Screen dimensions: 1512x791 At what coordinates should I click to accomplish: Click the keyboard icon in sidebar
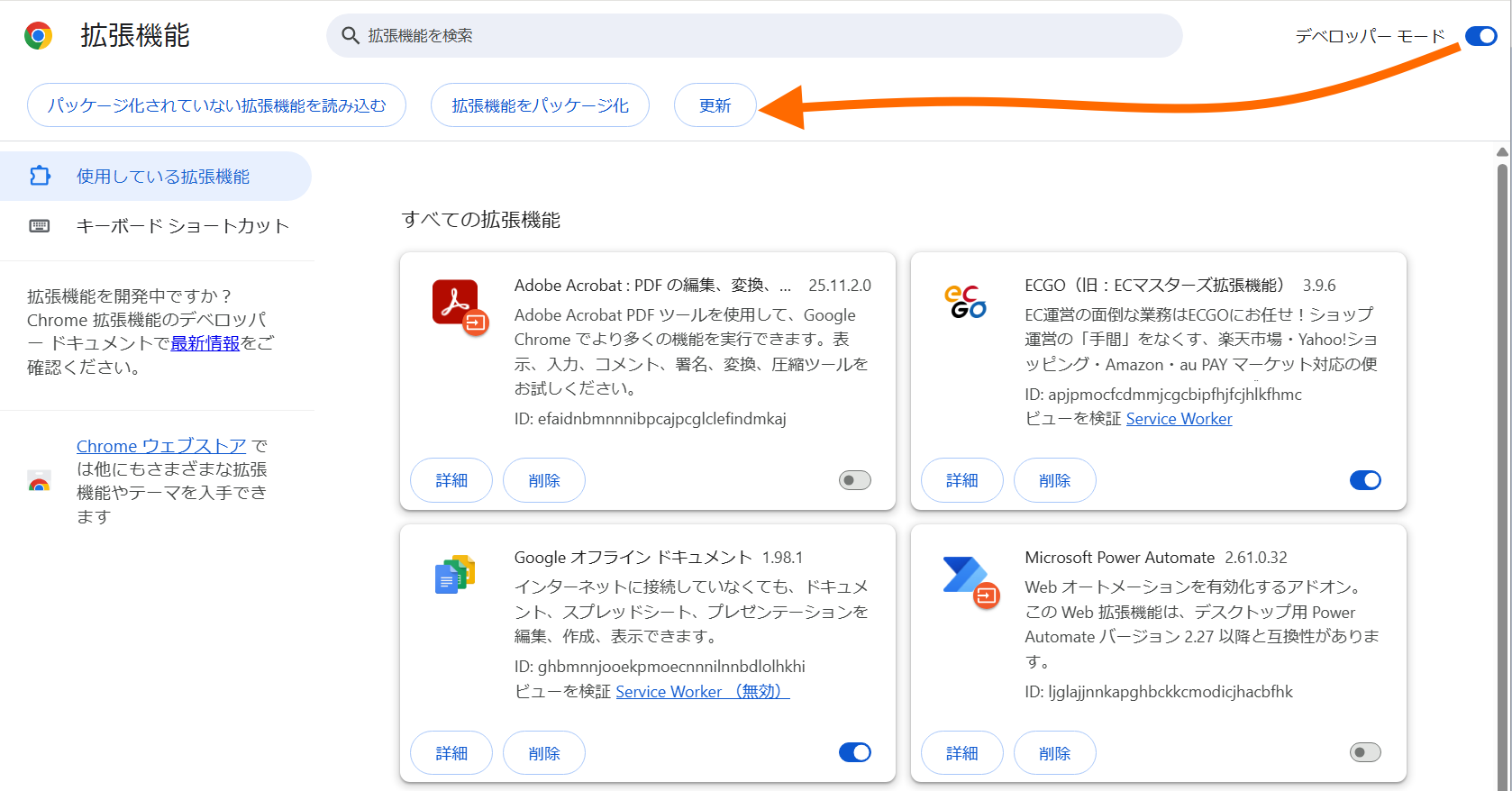pos(40,226)
